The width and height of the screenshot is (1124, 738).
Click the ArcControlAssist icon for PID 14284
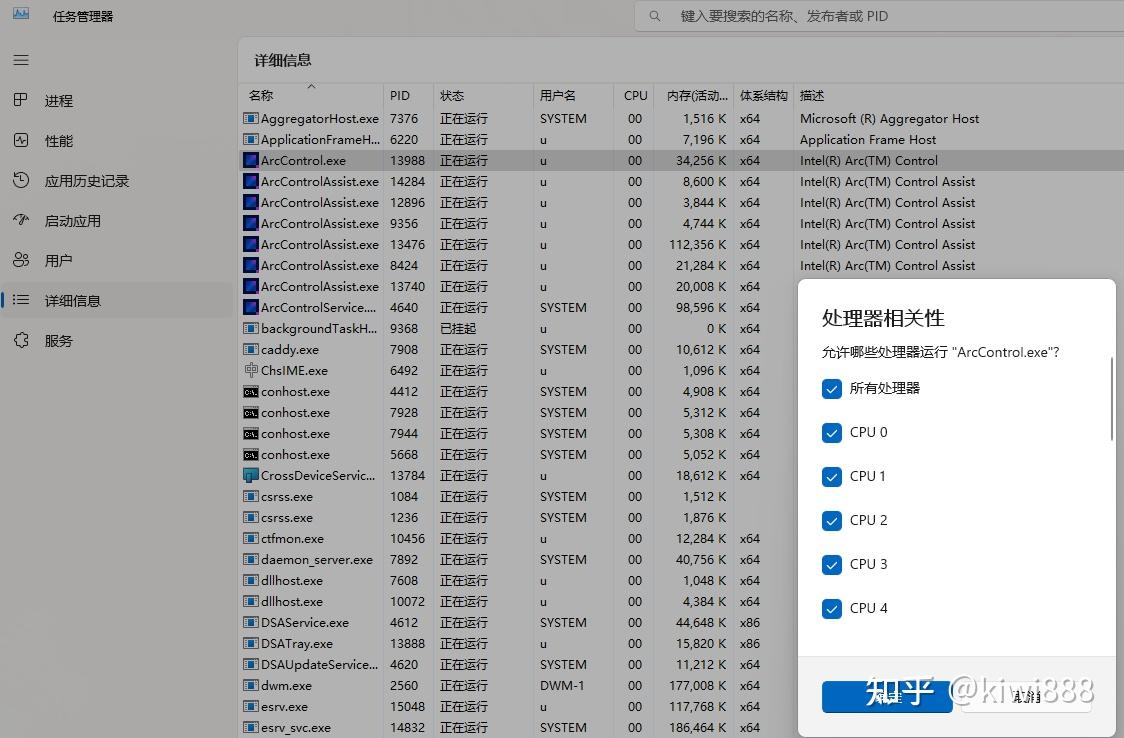click(251, 182)
